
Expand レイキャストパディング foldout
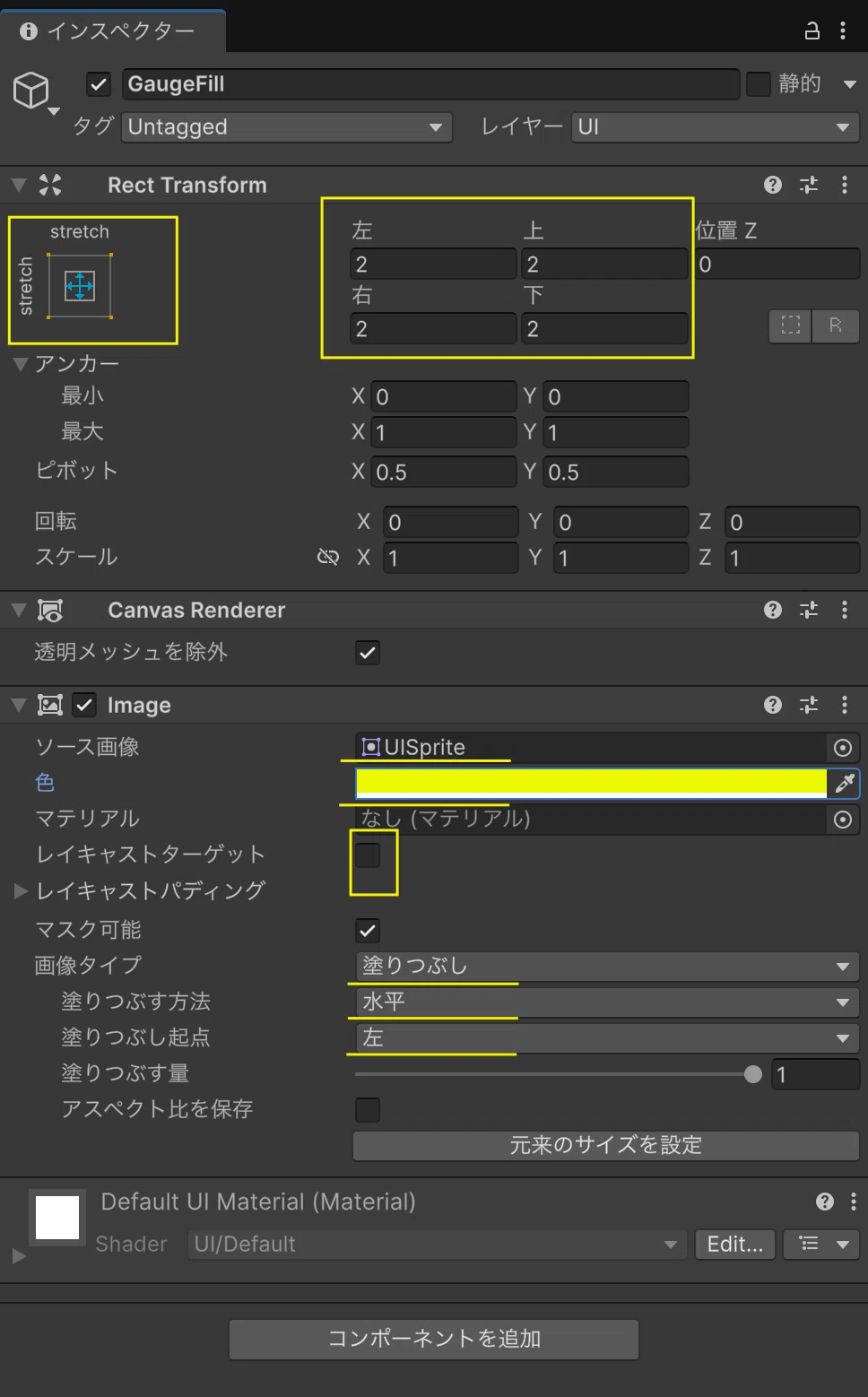(20, 891)
